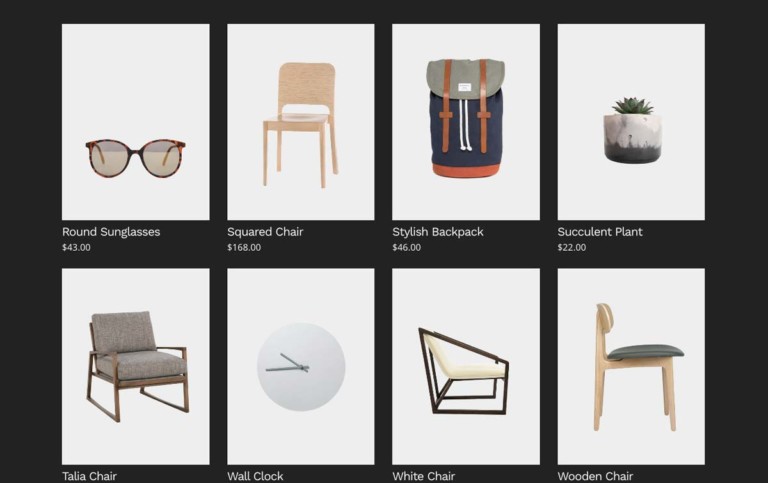Open the White Chair product image
Image resolution: width=768 pixels, height=483 pixels.
coord(466,366)
